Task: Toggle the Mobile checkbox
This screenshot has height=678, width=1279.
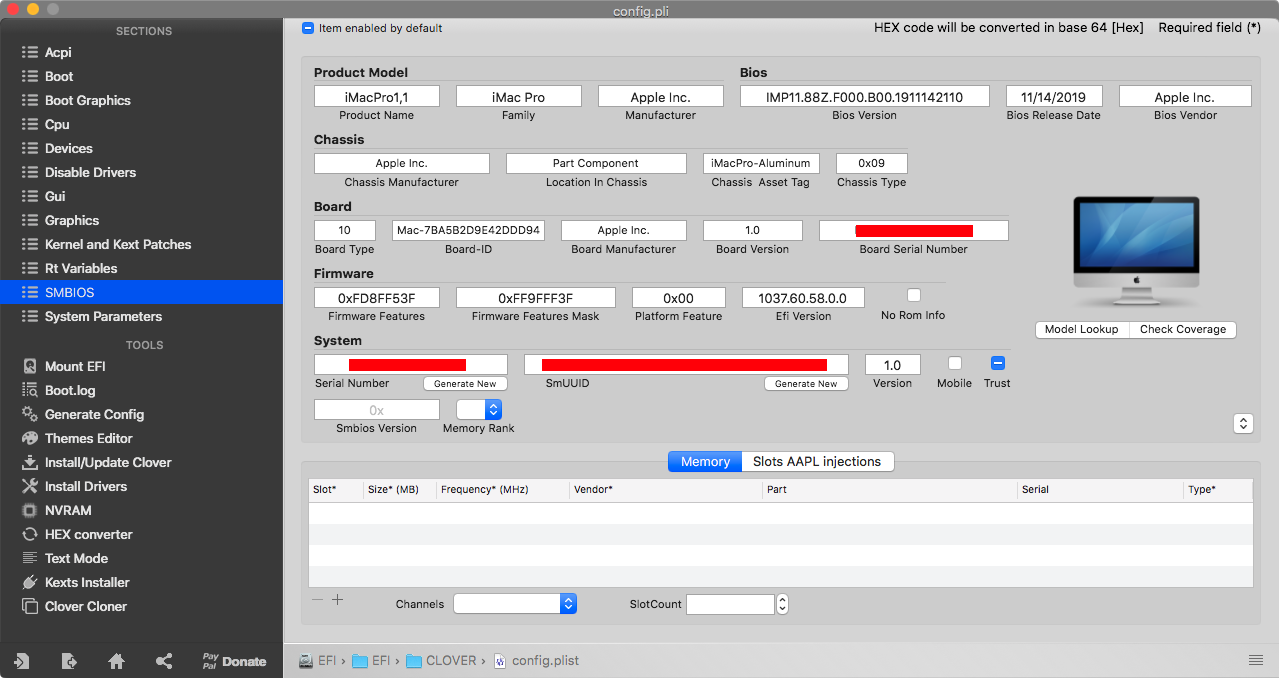Action: [x=955, y=364]
